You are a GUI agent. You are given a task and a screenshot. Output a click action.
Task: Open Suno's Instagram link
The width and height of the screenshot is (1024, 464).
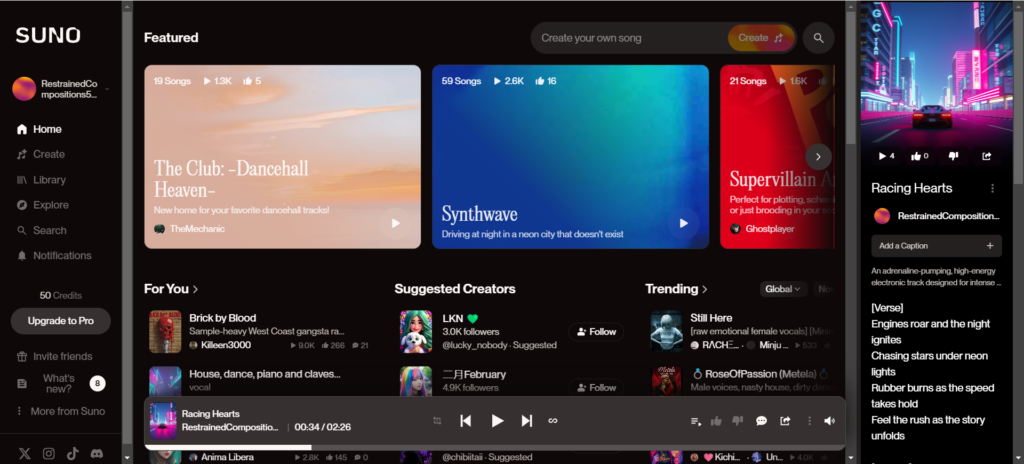pyautogui.click(x=49, y=454)
